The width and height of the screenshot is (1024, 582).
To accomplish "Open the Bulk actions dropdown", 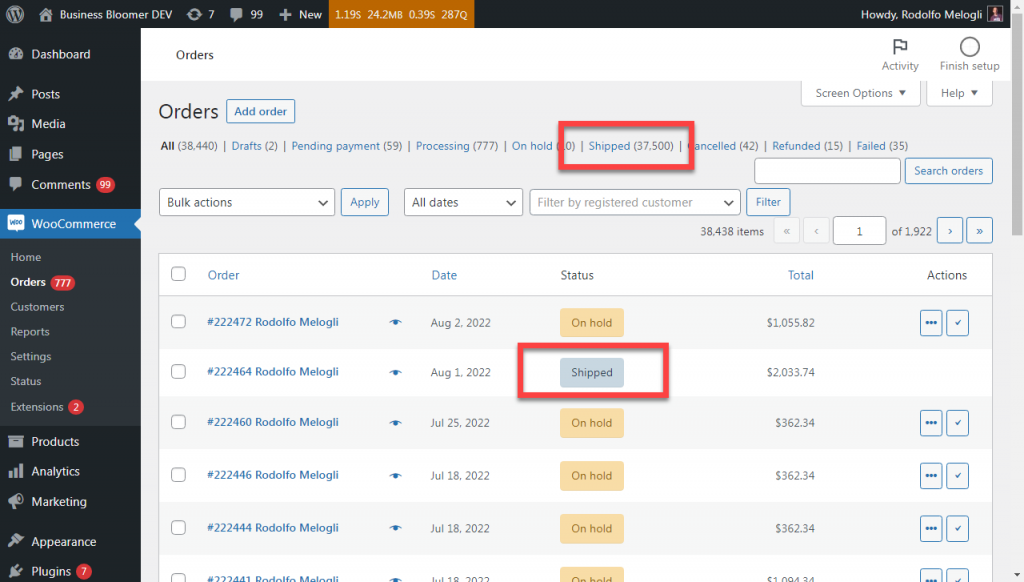I will tap(247, 202).
